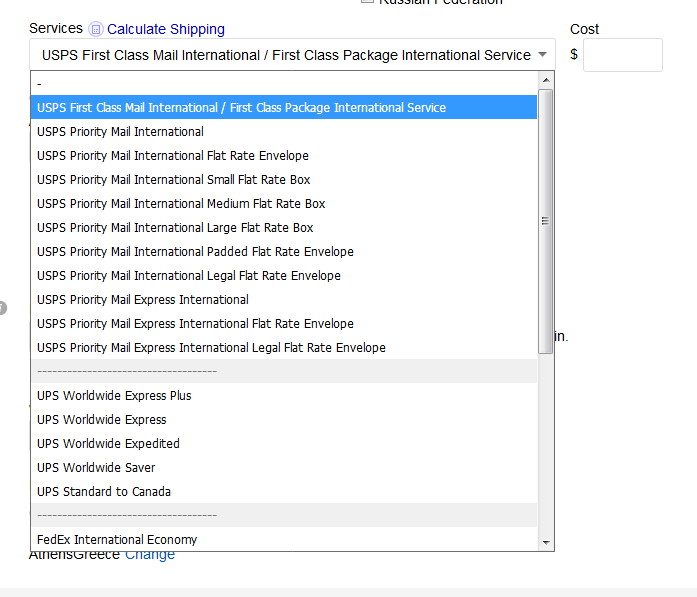The height and width of the screenshot is (597, 697).
Task: Select the blank dash option
Action: click(284, 84)
